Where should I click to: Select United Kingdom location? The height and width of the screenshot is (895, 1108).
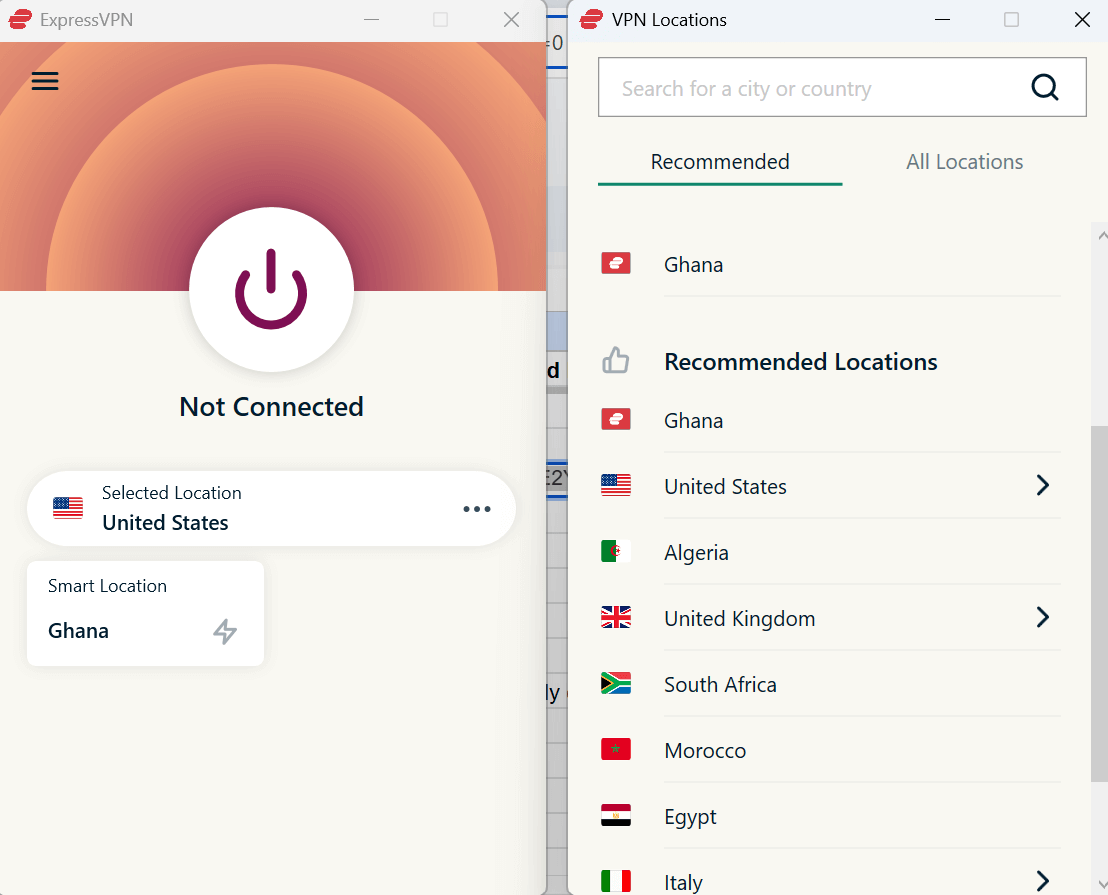[830, 618]
